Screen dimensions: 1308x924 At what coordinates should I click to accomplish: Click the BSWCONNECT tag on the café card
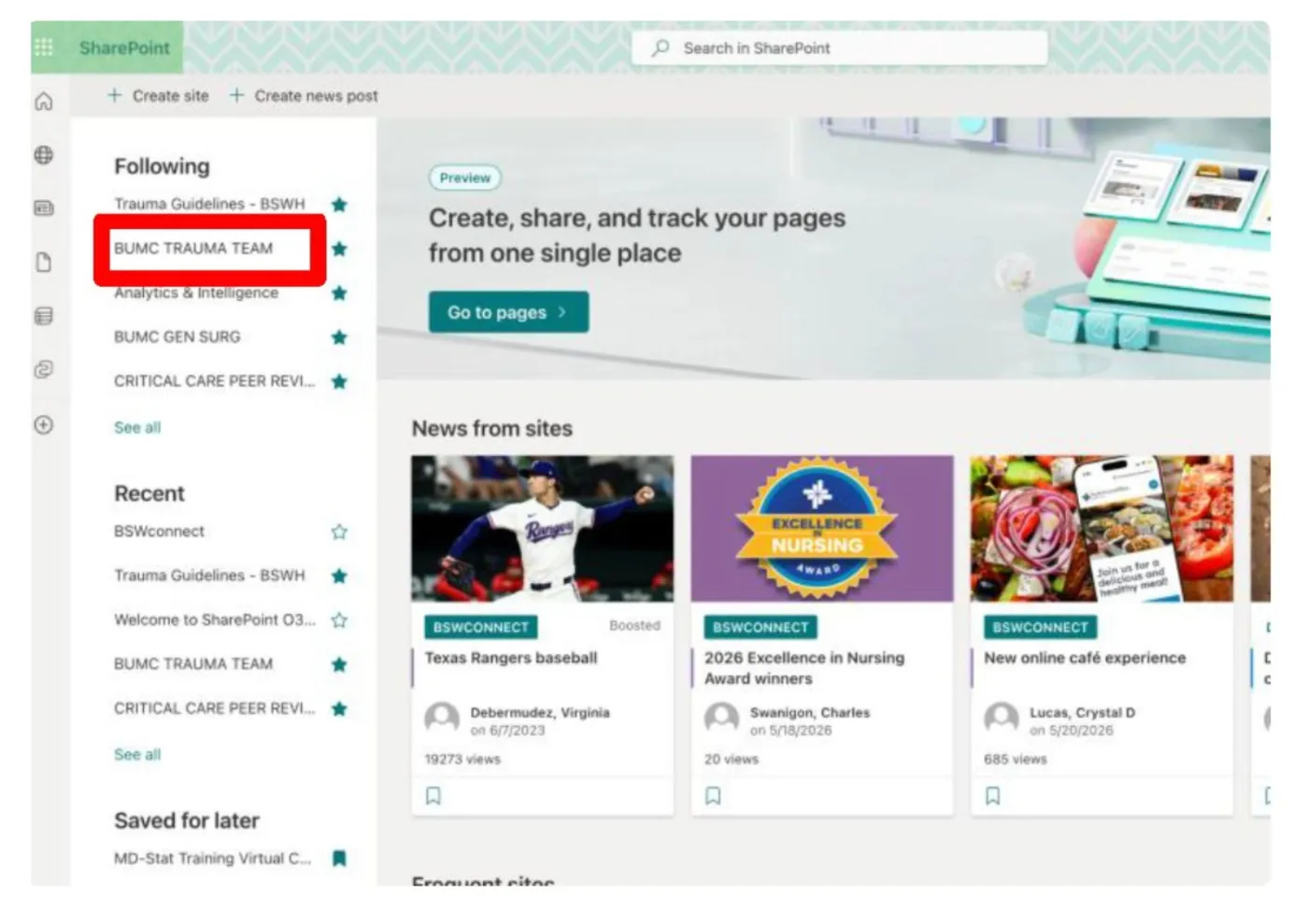click(1041, 627)
